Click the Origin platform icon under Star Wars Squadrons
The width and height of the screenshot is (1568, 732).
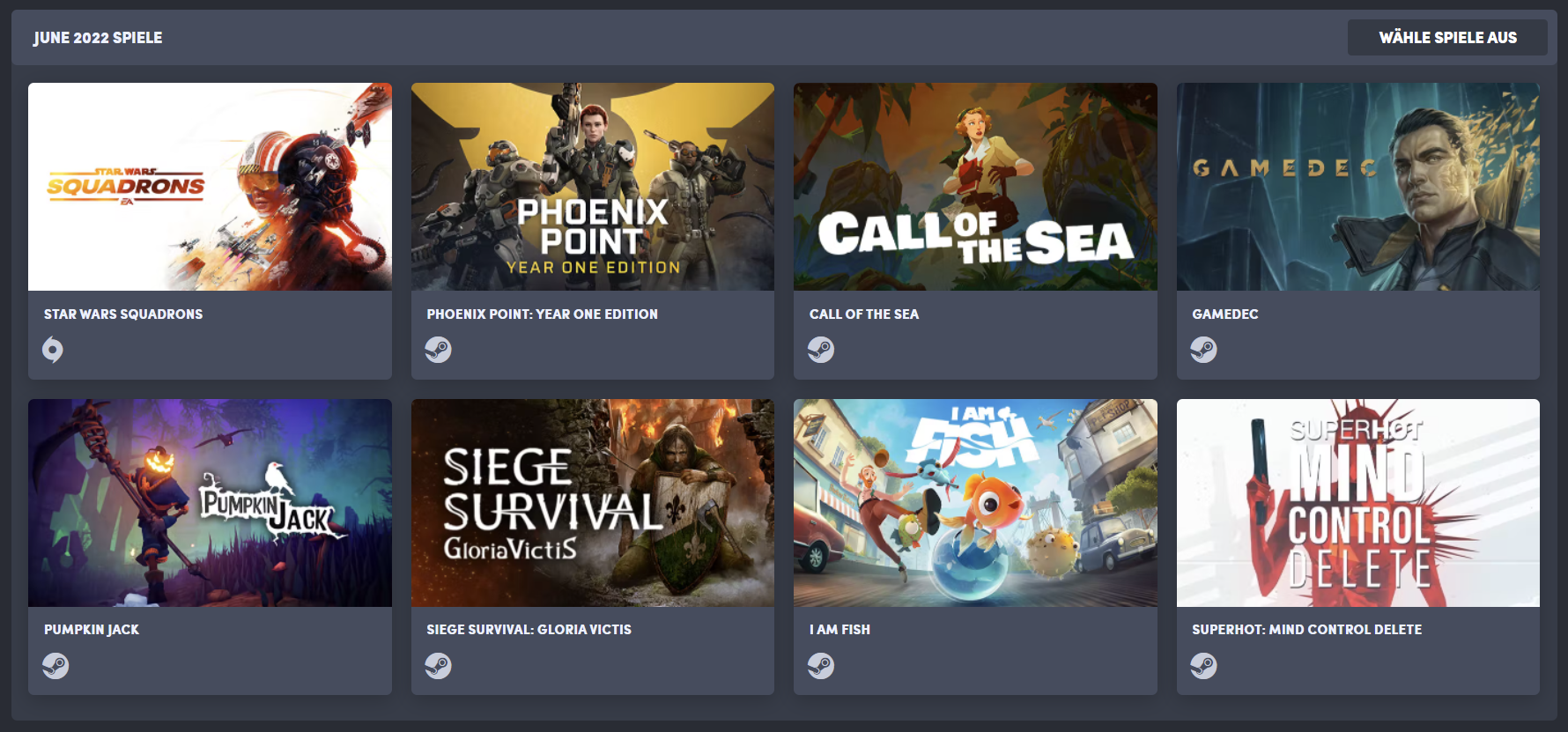[x=53, y=350]
